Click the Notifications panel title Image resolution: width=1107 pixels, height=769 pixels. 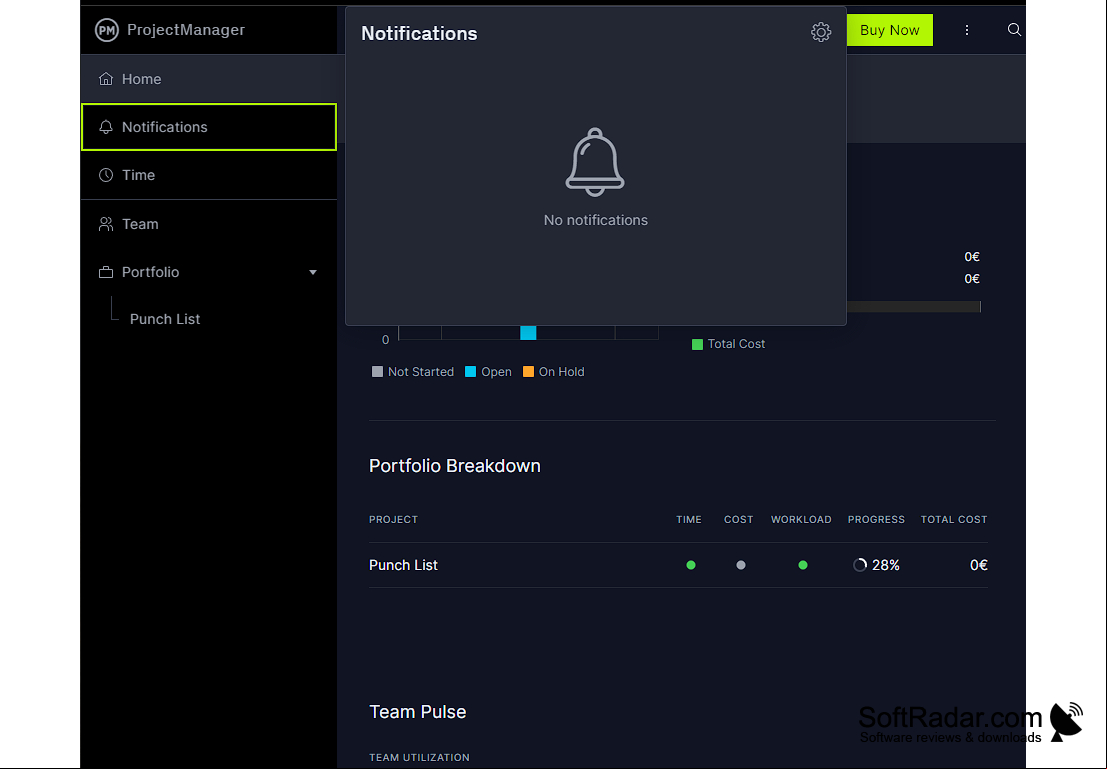pos(419,34)
